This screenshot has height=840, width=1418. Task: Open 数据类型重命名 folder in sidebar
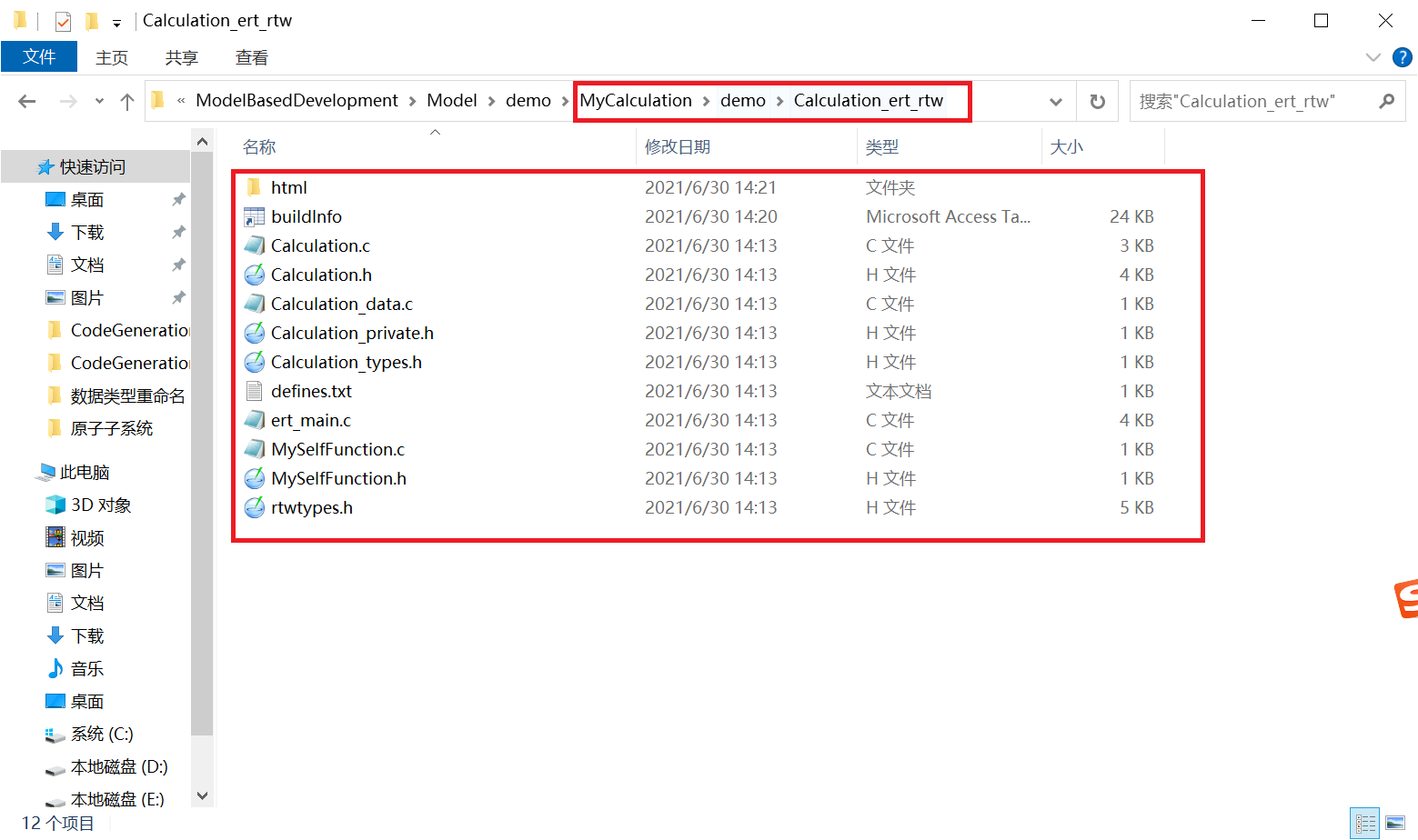pyautogui.click(x=116, y=395)
